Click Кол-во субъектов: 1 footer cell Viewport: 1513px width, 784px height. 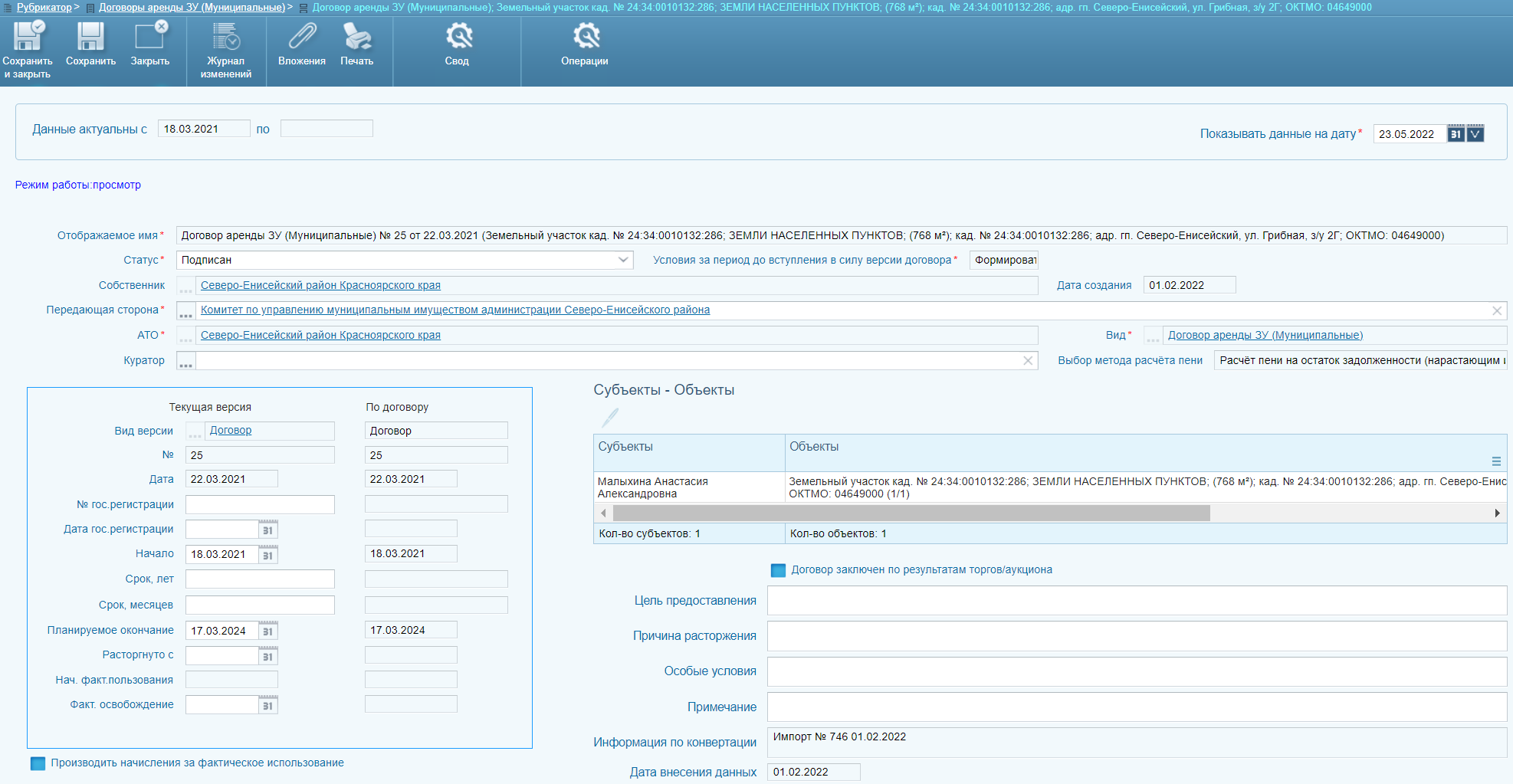[x=689, y=533]
